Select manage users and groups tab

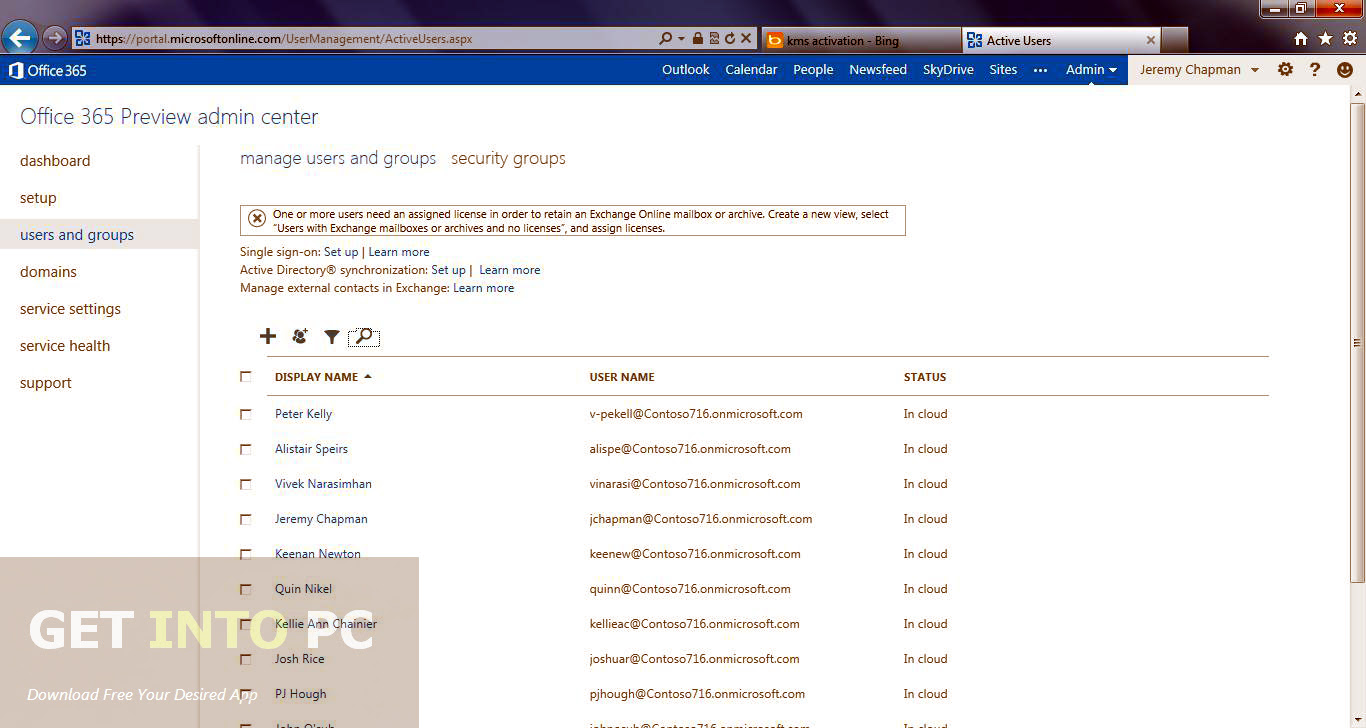click(338, 158)
